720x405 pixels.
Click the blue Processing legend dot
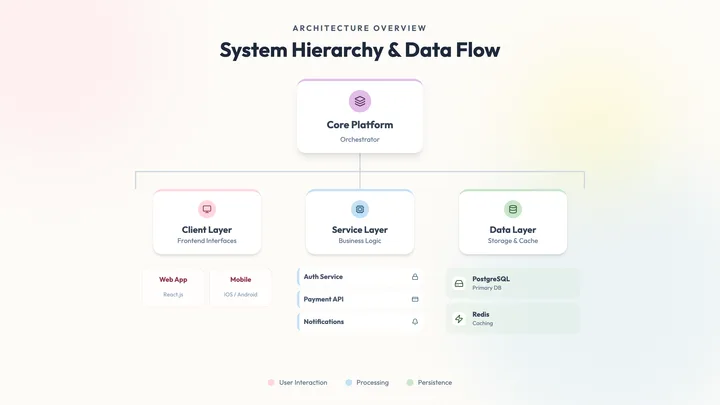point(349,382)
